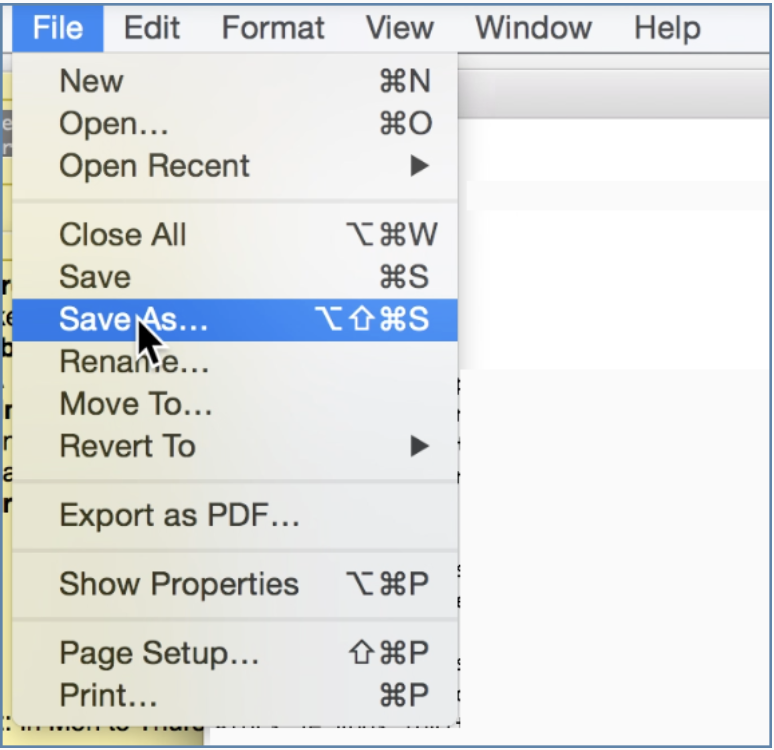Select Show Properties menu item
Screen dimensions: 774x750
(x=179, y=585)
